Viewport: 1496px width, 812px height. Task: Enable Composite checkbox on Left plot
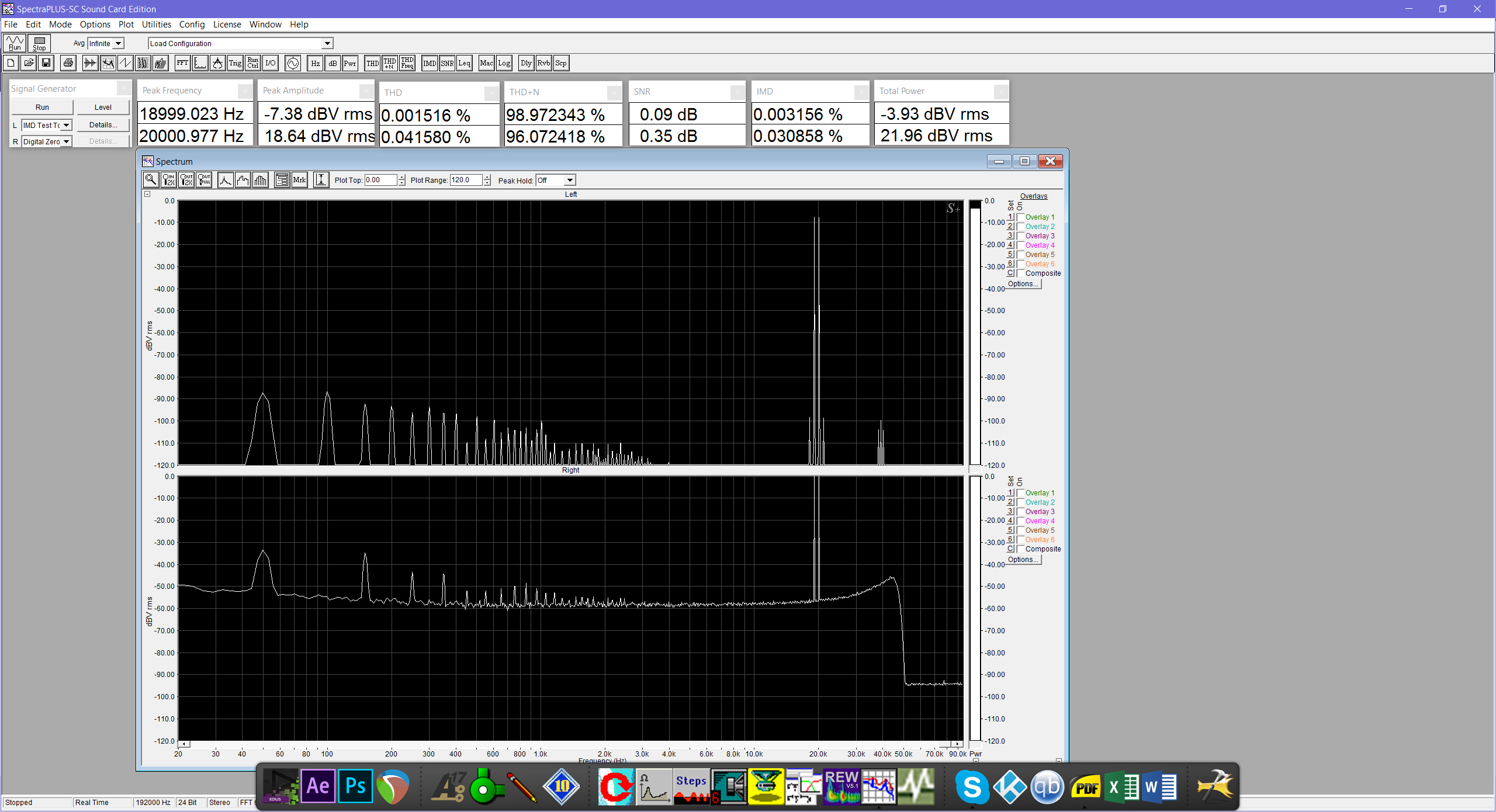tap(1020, 273)
